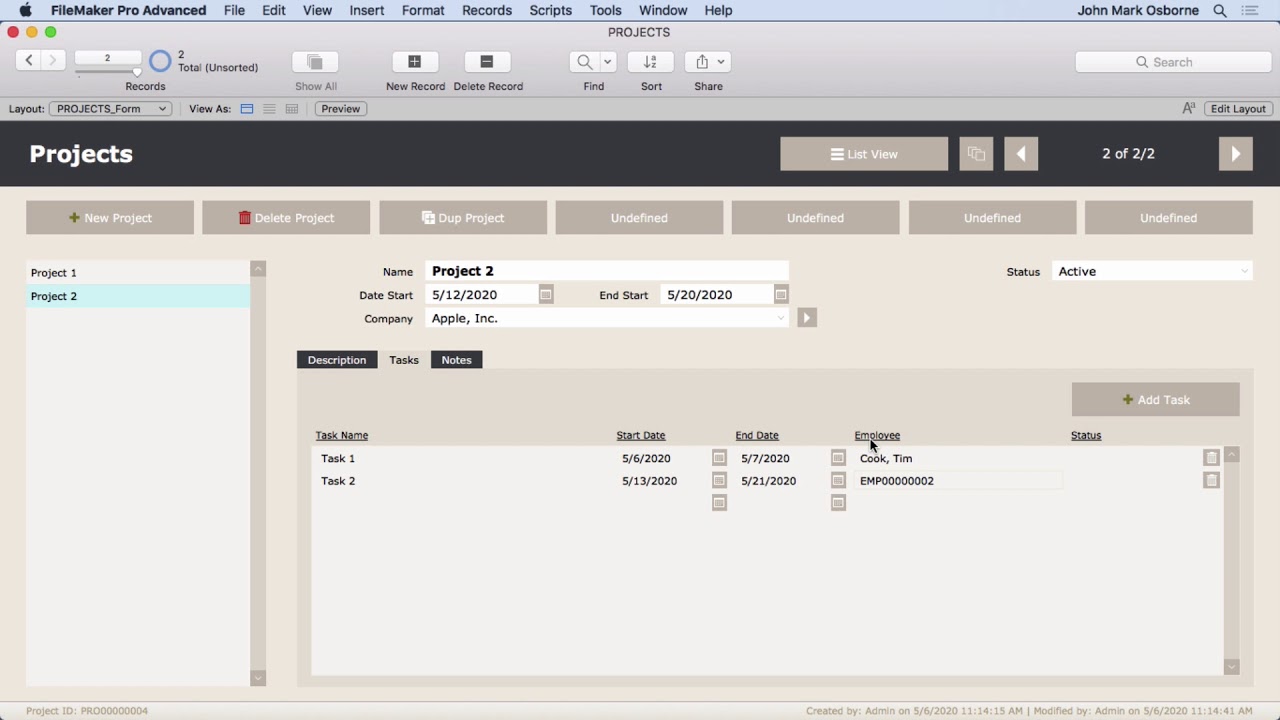The height and width of the screenshot is (720, 1280).
Task: Open the Company dropdown arrow
Action: (x=781, y=318)
